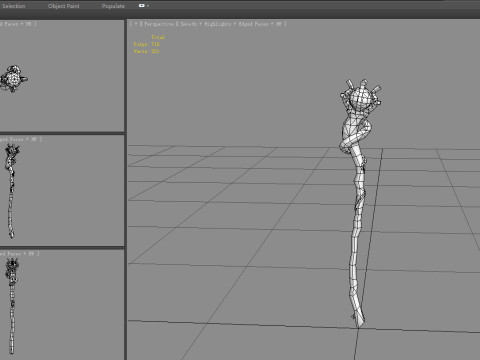Click the top-view viewport's staff model
This screenshot has width=480, height=360.
coord(13,79)
